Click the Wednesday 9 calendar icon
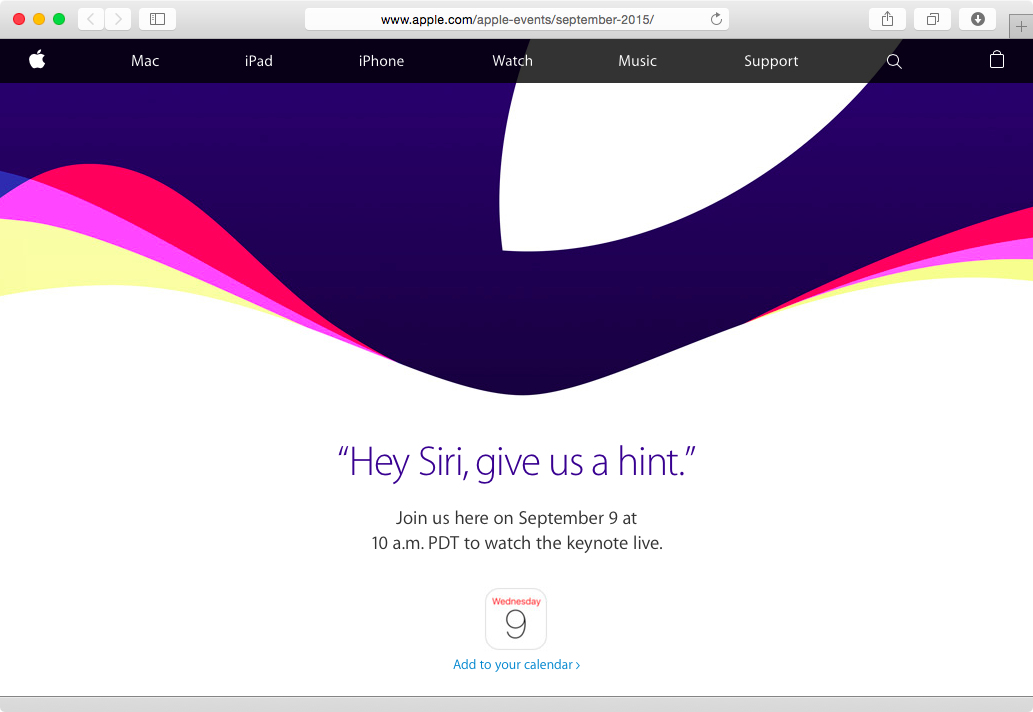 [x=516, y=618]
